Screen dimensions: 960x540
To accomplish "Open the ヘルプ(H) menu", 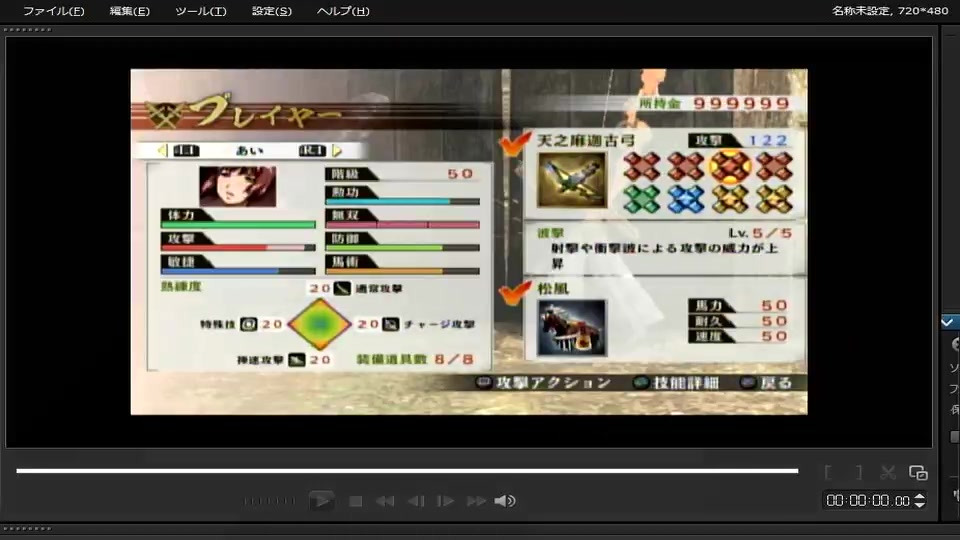I will (x=343, y=11).
